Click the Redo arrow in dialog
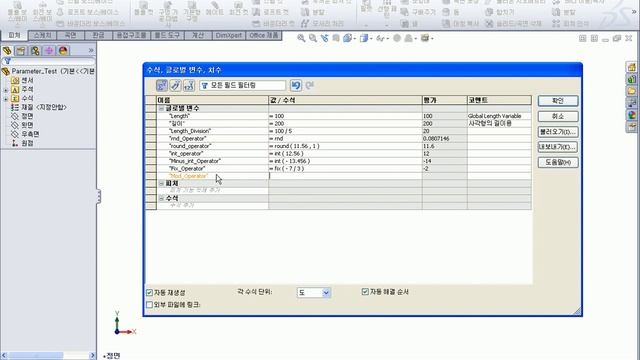 pyautogui.click(x=310, y=85)
